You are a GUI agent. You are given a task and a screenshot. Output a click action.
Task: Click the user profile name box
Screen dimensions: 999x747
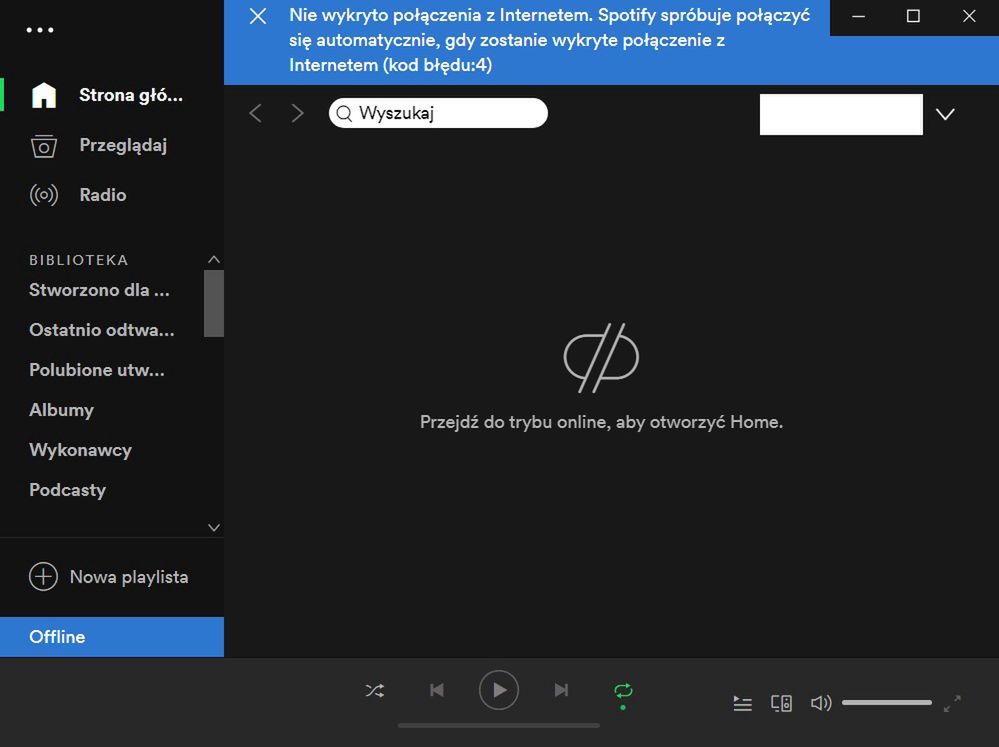[x=841, y=114]
